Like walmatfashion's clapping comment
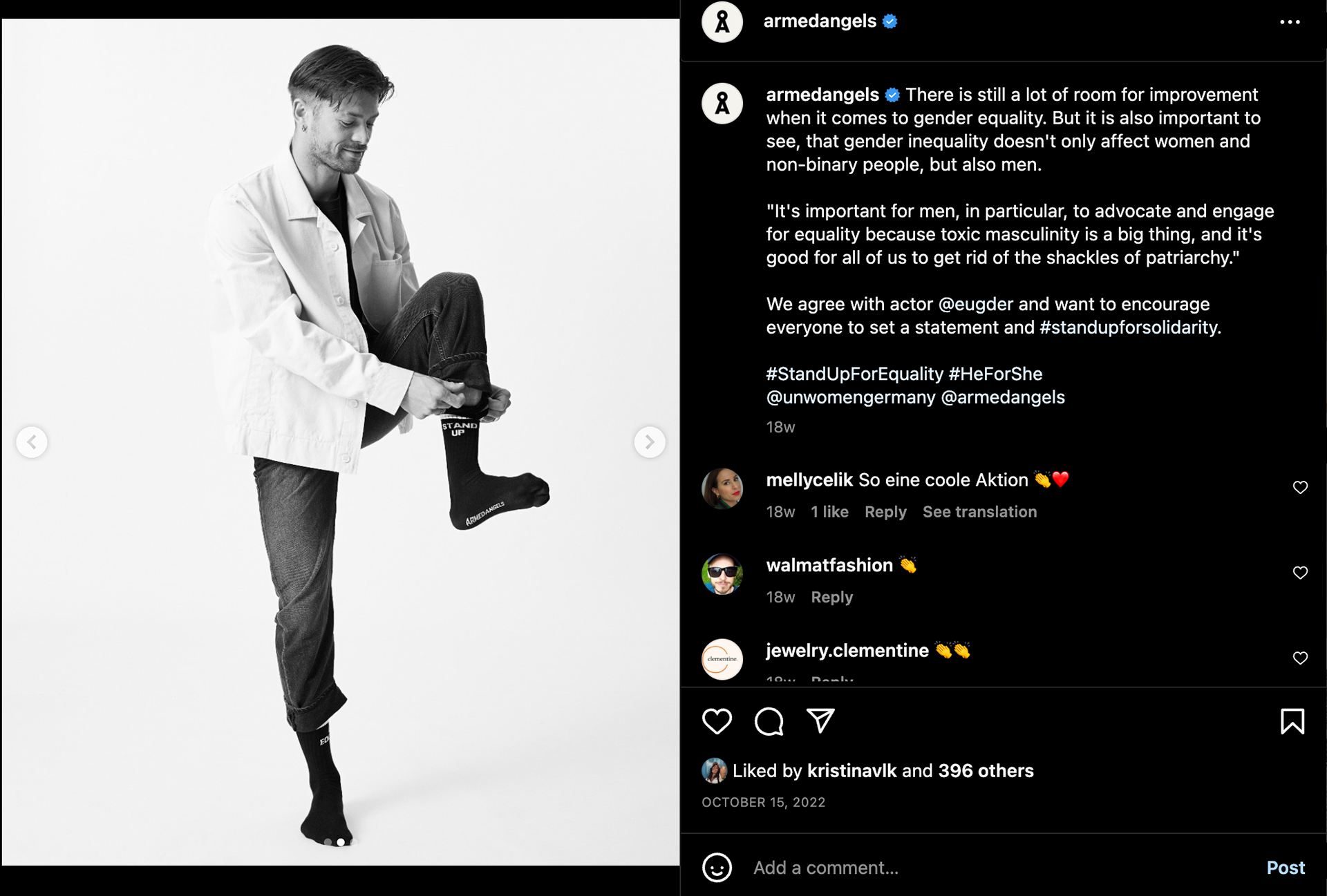Image resolution: width=1327 pixels, height=896 pixels. pyautogui.click(x=1300, y=573)
